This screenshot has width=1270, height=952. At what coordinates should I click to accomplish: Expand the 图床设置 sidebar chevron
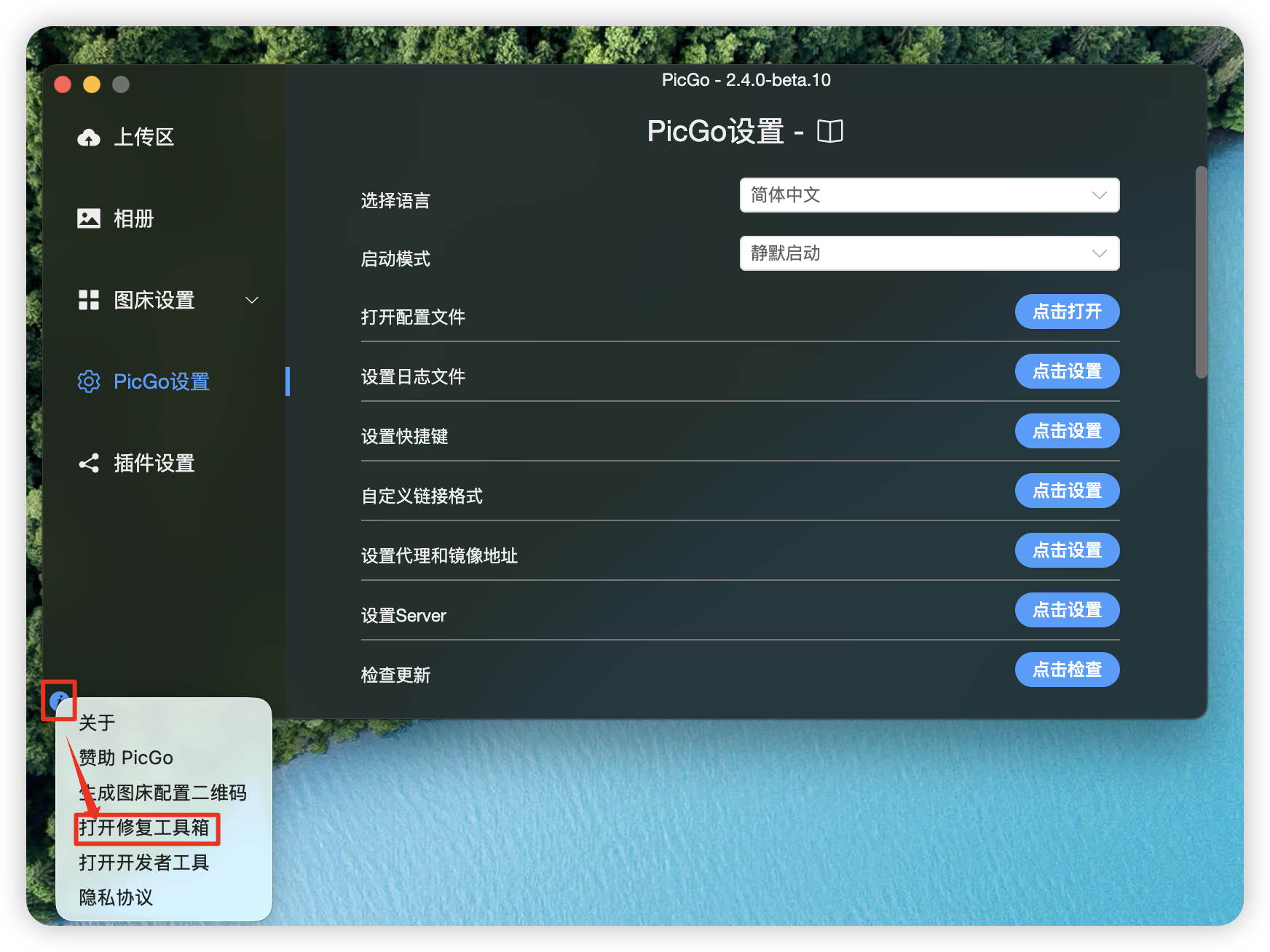[252, 300]
